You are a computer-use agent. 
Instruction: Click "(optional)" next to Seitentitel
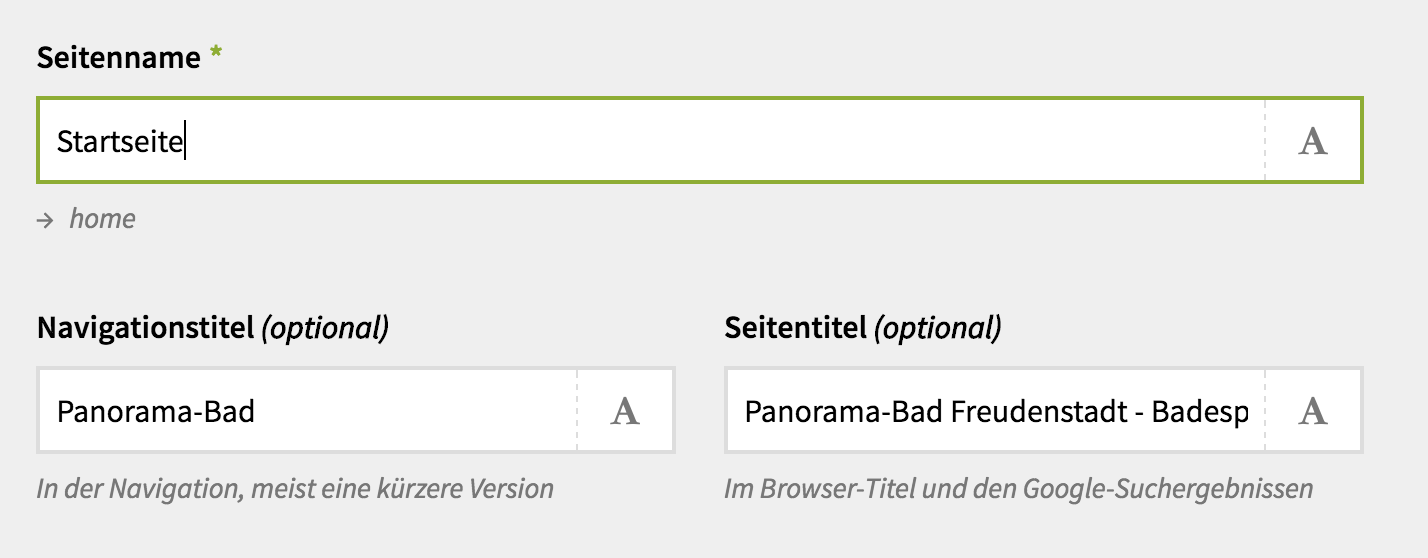[937, 328]
